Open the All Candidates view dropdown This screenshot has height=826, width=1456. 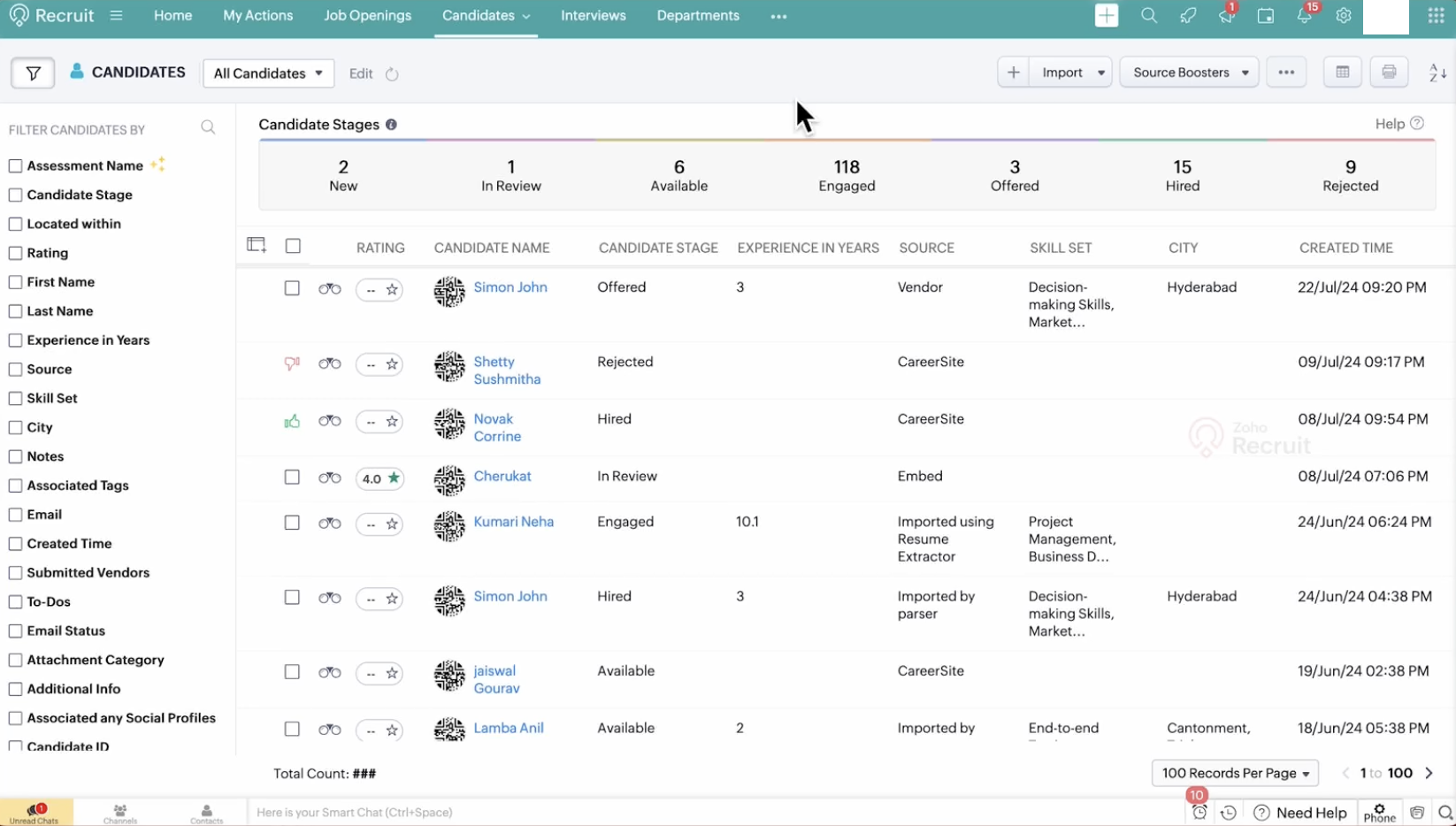[x=268, y=73]
